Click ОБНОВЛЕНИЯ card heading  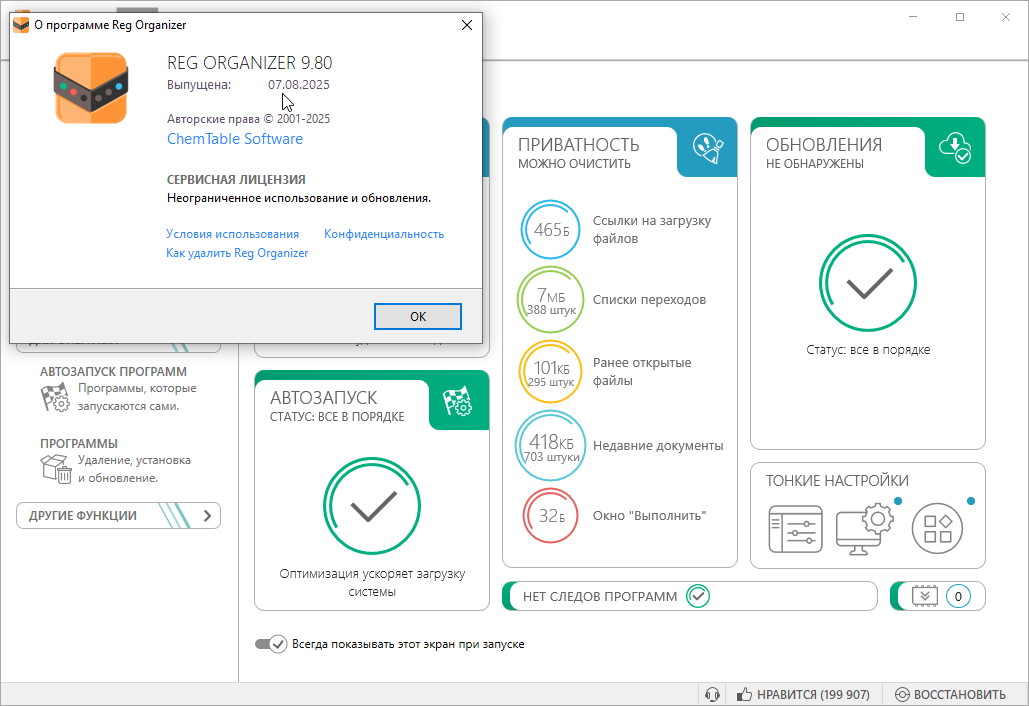click(x=824, y=144)
